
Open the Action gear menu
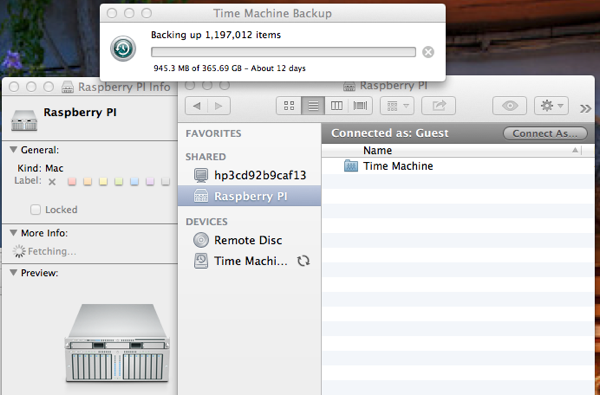pyautogui.click(x=551, y=106)
